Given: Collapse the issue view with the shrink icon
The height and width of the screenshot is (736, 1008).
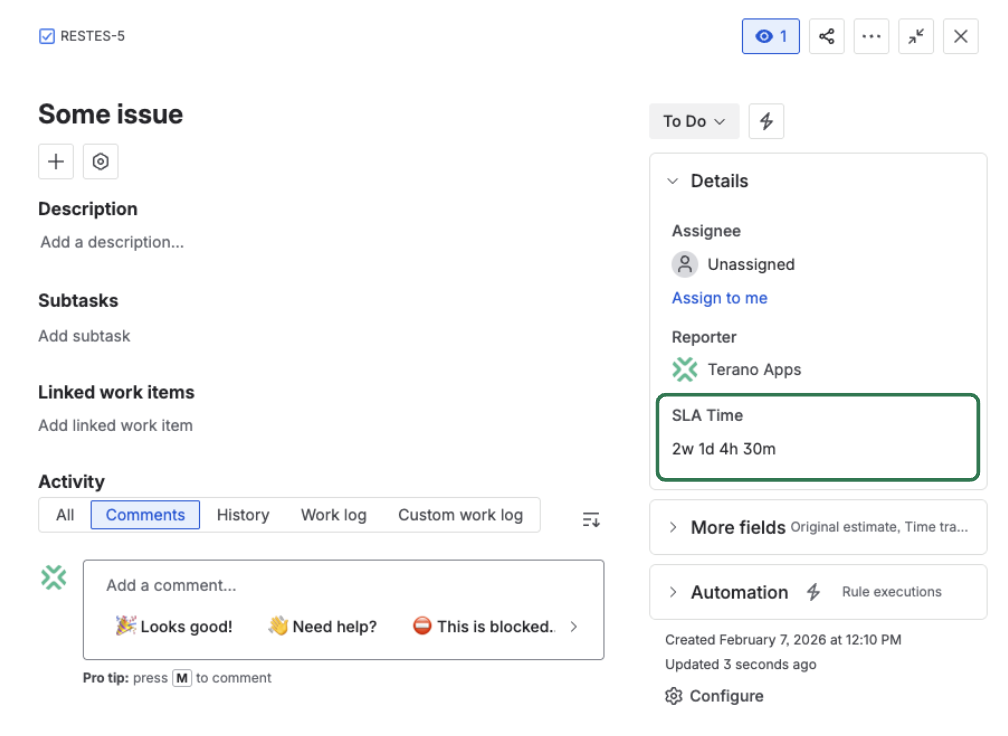Looking at the screenshot, I should tap(916, 36).
